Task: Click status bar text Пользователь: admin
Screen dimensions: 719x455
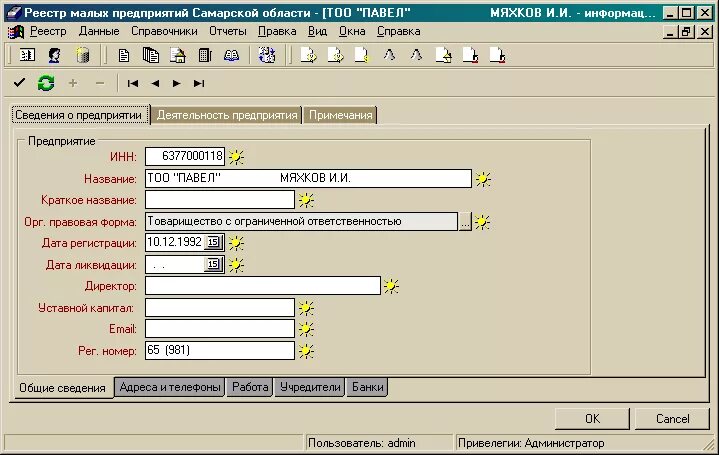Action: coord(362,443)
